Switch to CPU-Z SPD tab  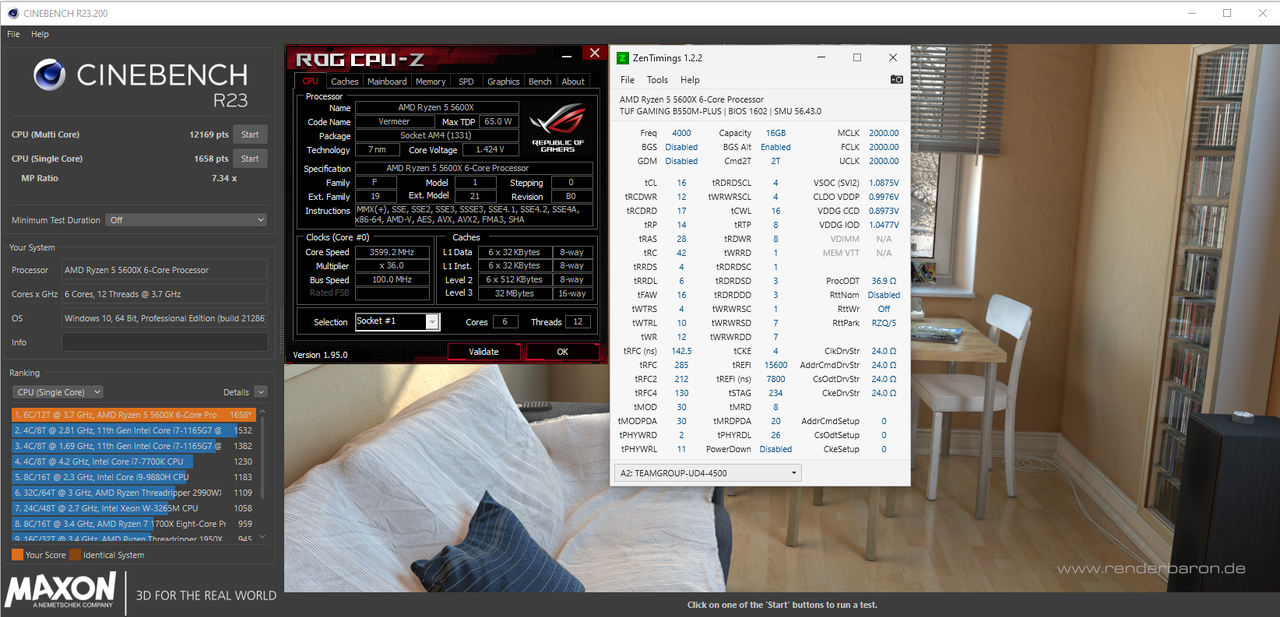(x=466, y=82)
